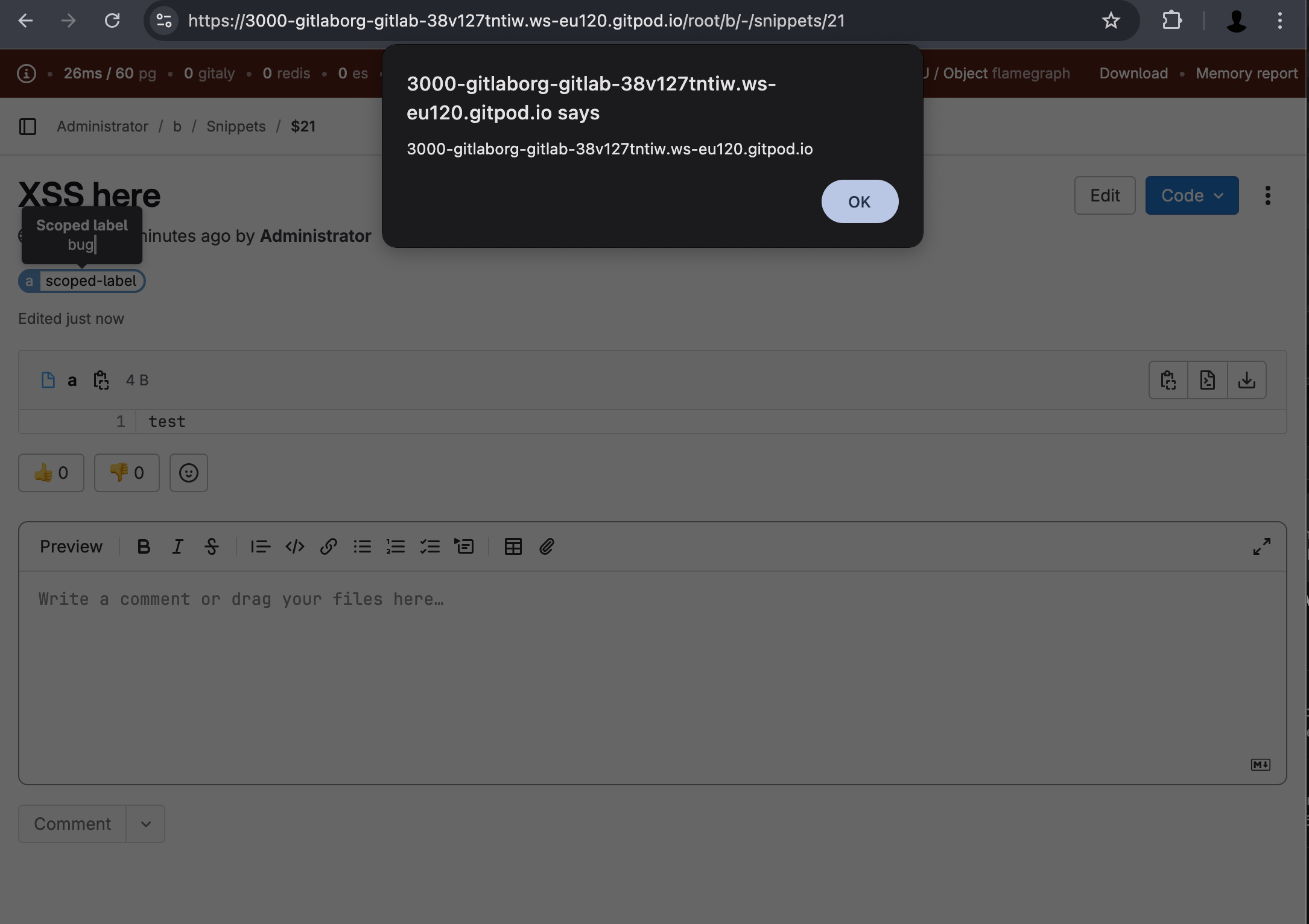Open Snippets breadcrumb link
Screen dimensions: 1309x924
coord(236,127)
